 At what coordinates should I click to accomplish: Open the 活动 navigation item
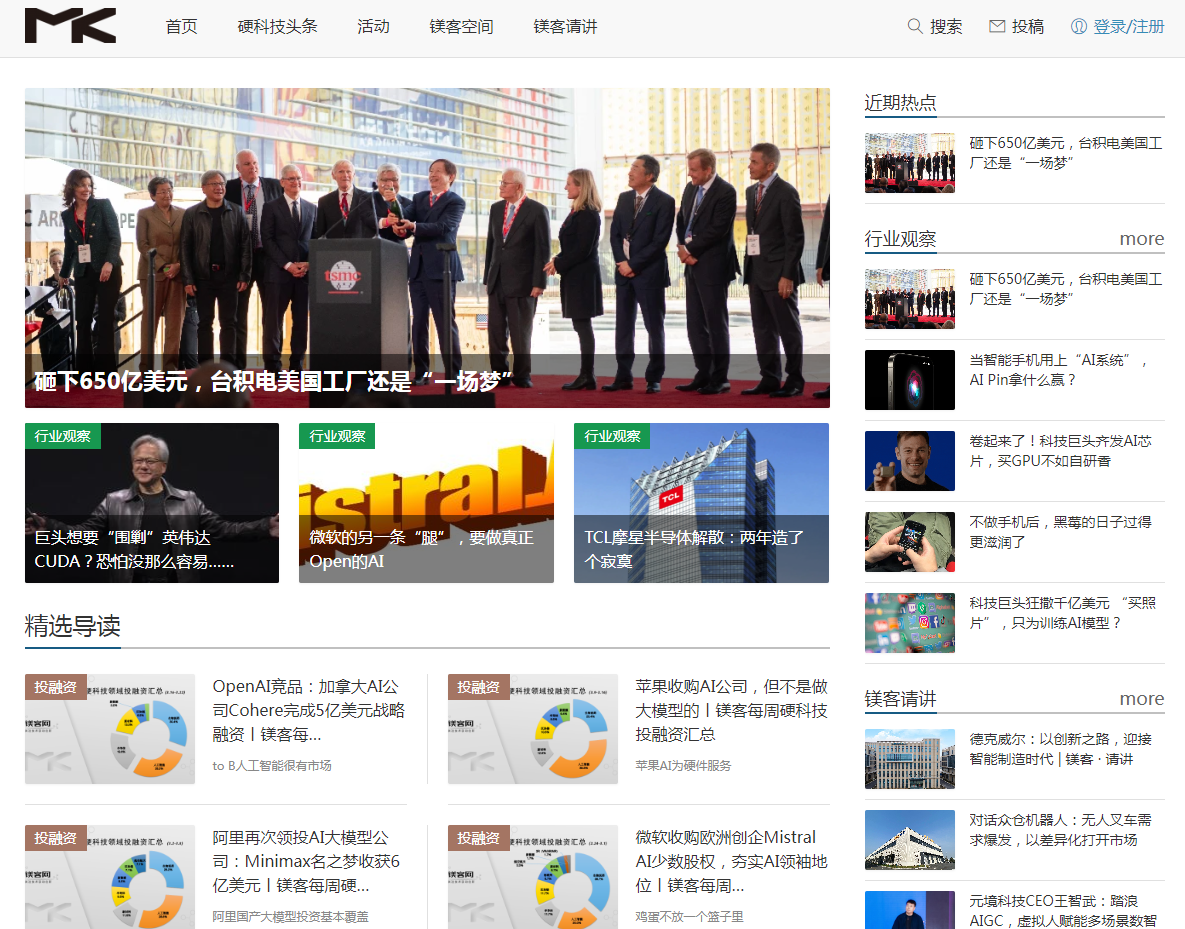373,26
